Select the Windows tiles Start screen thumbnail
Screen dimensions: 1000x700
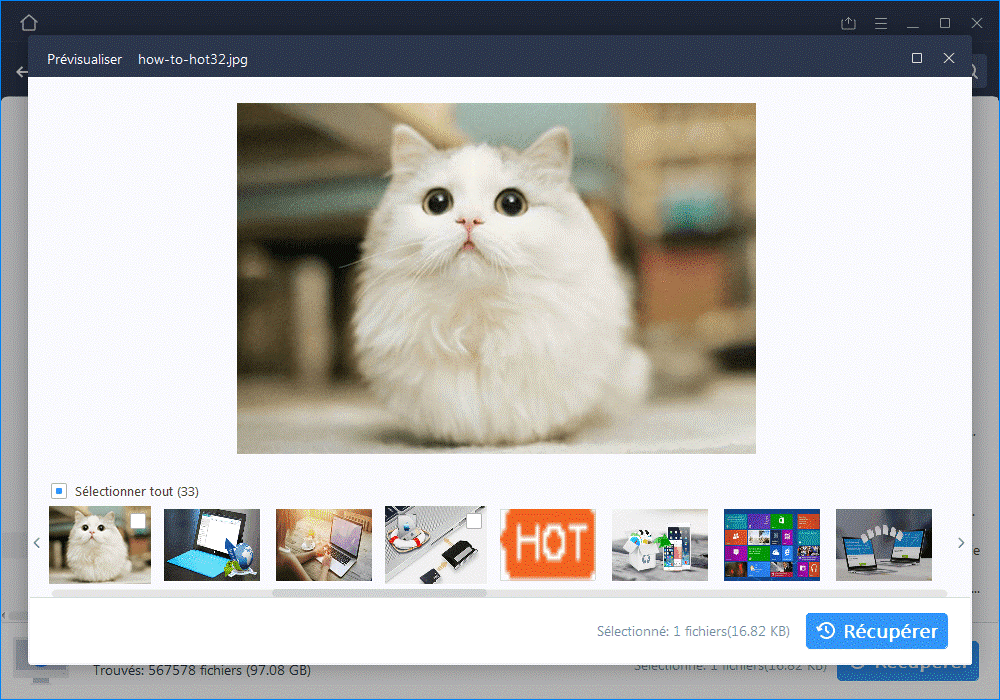[x=772, y=545]
